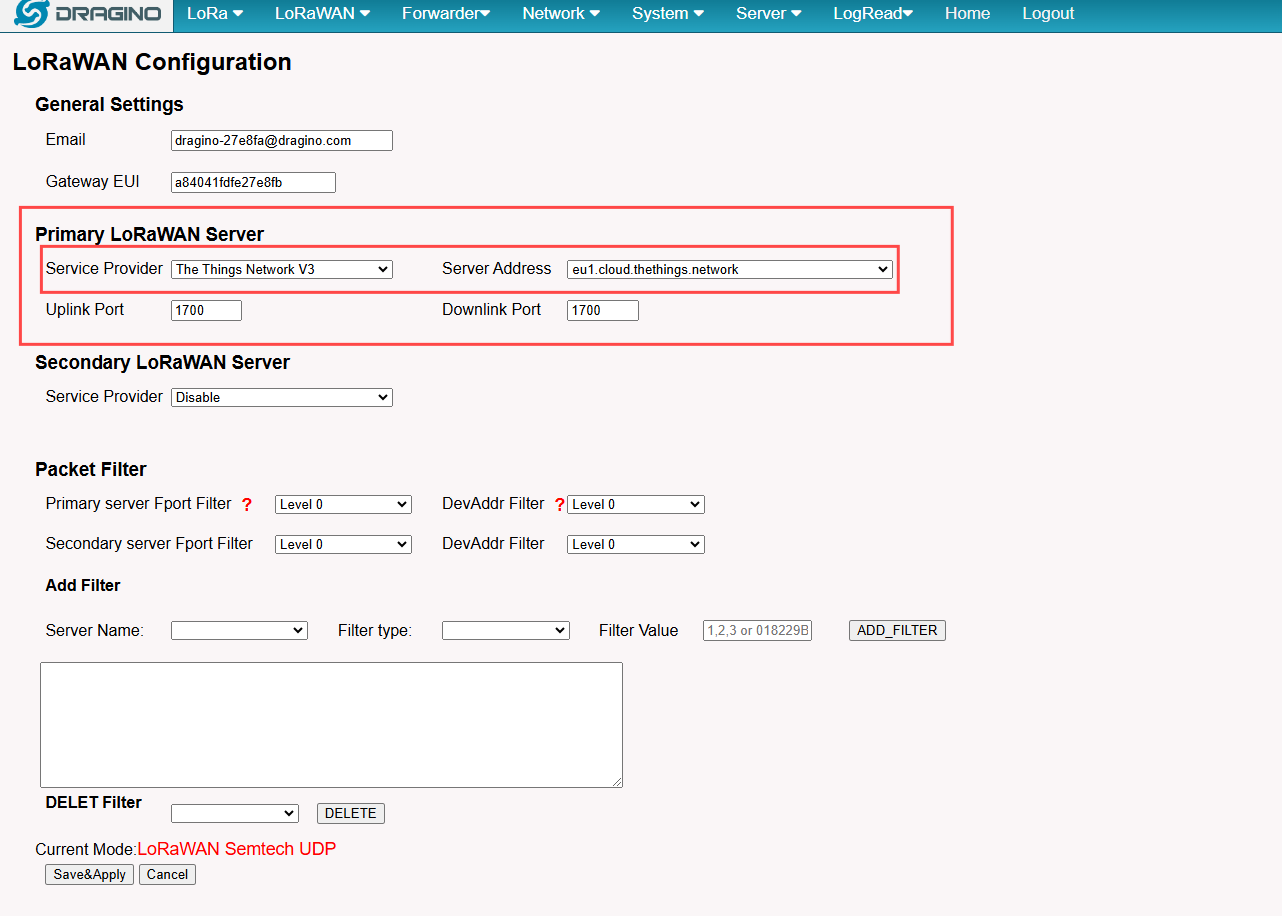Click the Filter Value input field
Viewport: 1282px width, 916px height.
pyautogui.click(x=757, y=630)
